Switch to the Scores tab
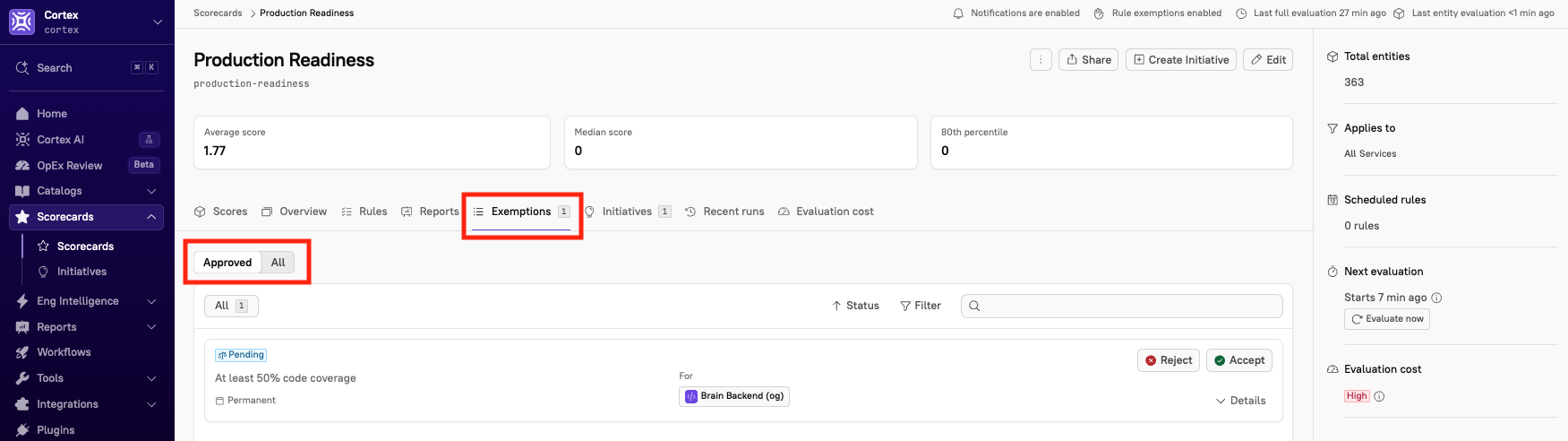This screenshot has height=441, width=1568. pyautogui.click(x=221, y=212)
